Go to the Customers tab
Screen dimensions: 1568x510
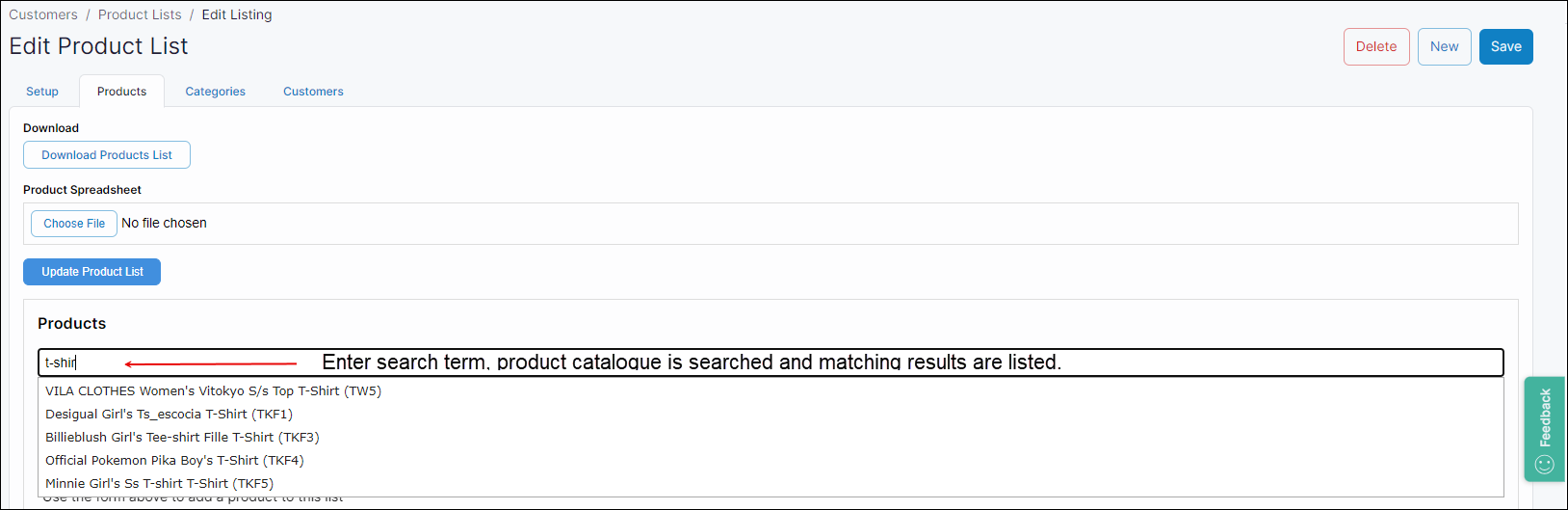coord(313,92)
